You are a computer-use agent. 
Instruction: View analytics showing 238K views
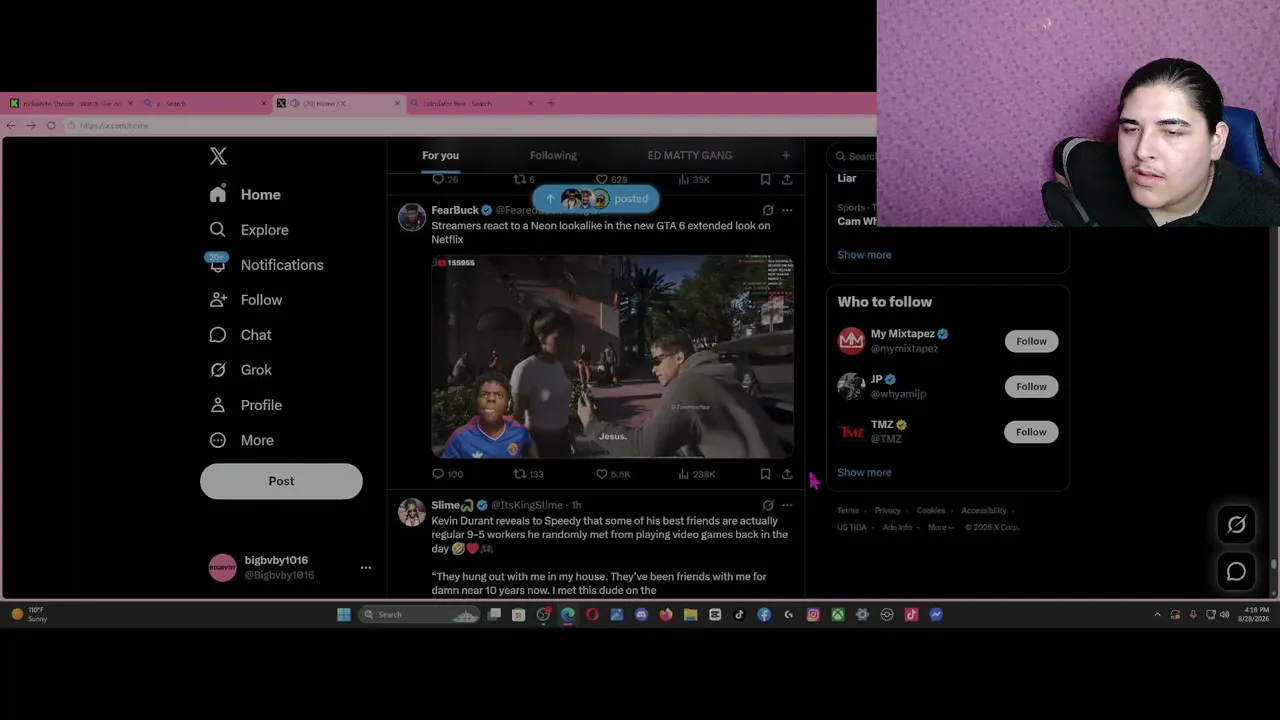click(x=697, y=474)
